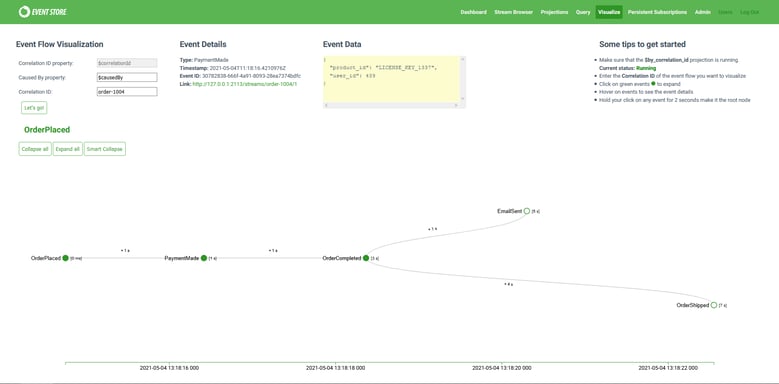Image resolution: width=779 pixels, height=384 pixels.
Task: Select the OrderShipped hollow node
Action: (714, 305)
